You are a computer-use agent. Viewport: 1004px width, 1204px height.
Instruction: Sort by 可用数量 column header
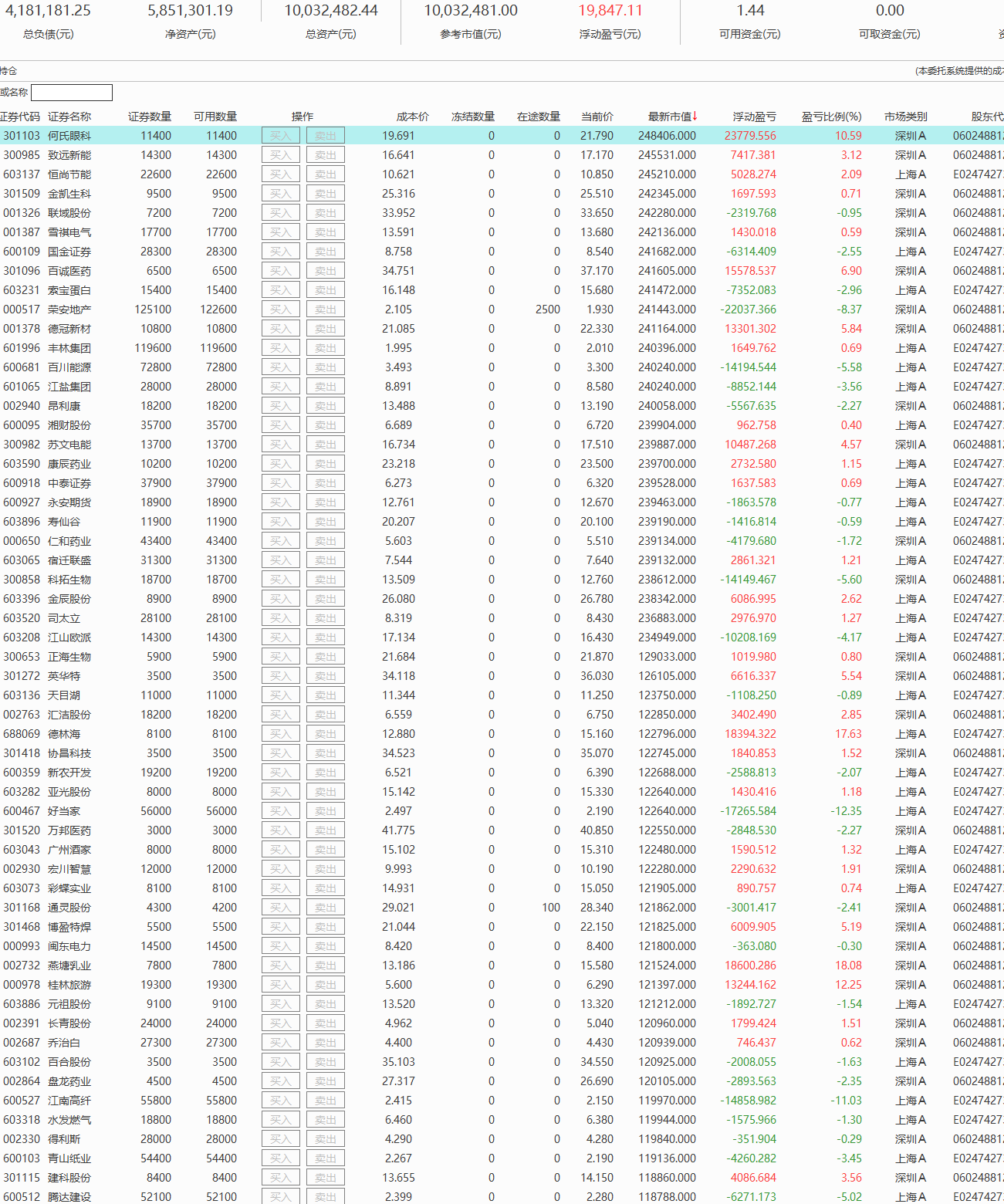[215, 117]
